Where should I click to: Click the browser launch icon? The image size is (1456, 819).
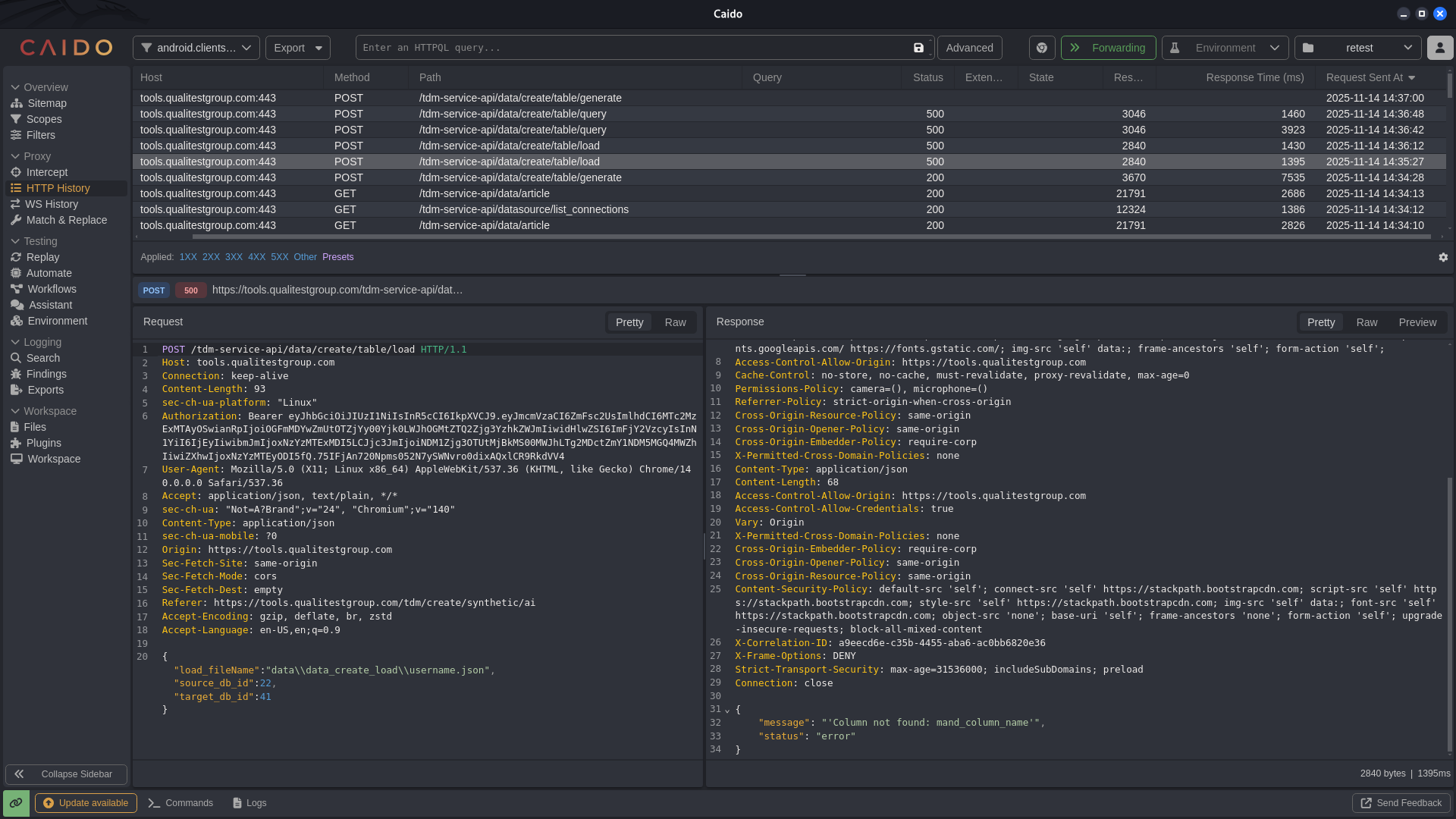1042,48
